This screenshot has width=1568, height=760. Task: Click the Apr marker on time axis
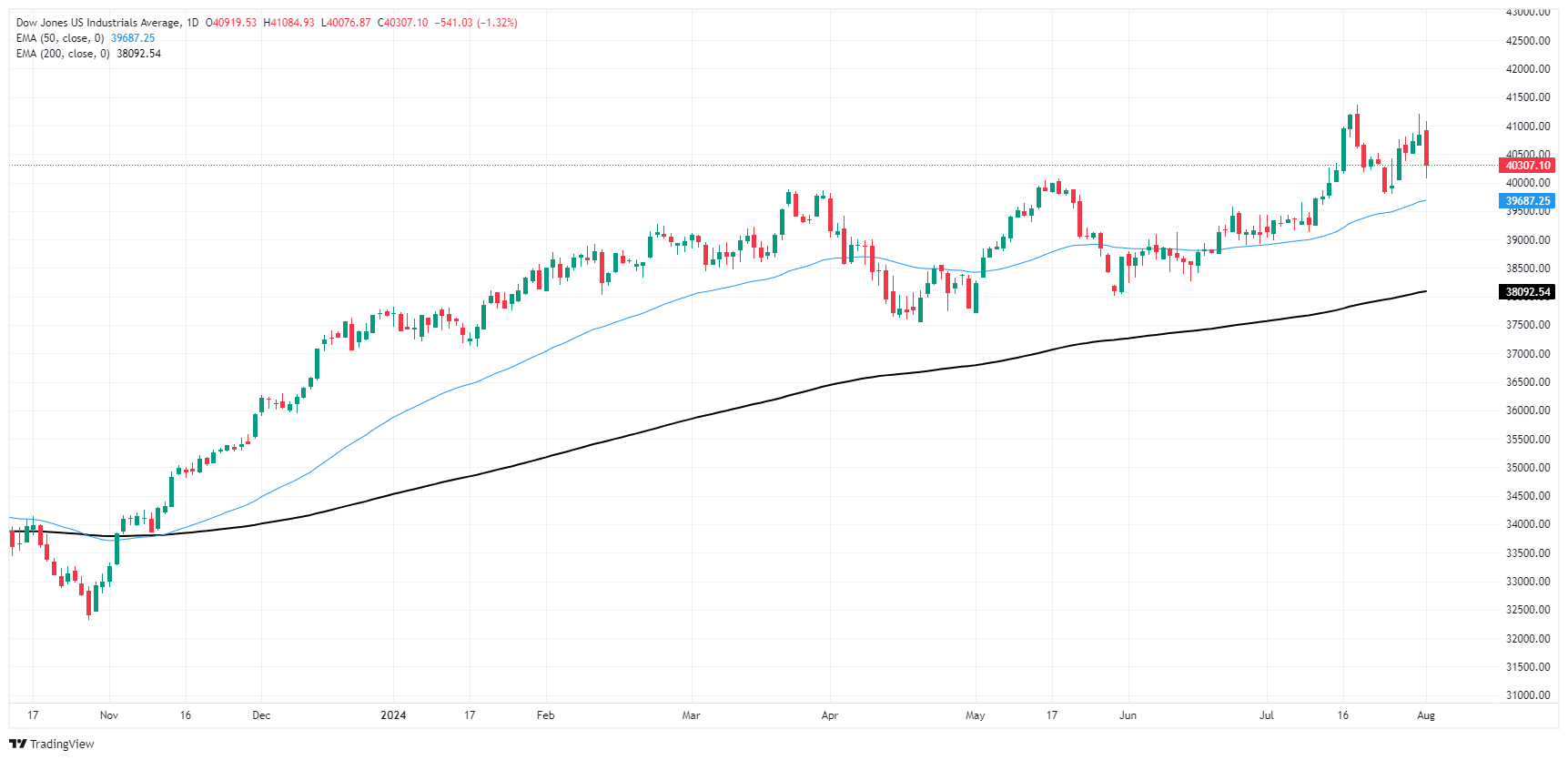pos(830,715)
